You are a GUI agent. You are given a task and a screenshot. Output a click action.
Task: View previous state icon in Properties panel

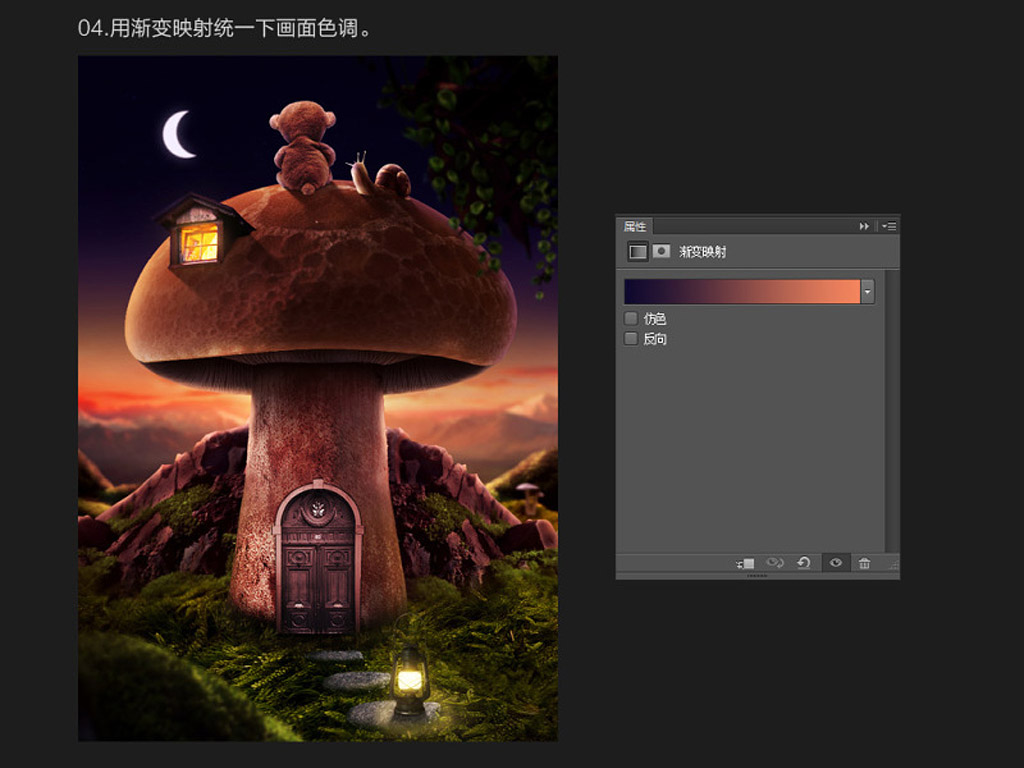[x=775, y=563]
